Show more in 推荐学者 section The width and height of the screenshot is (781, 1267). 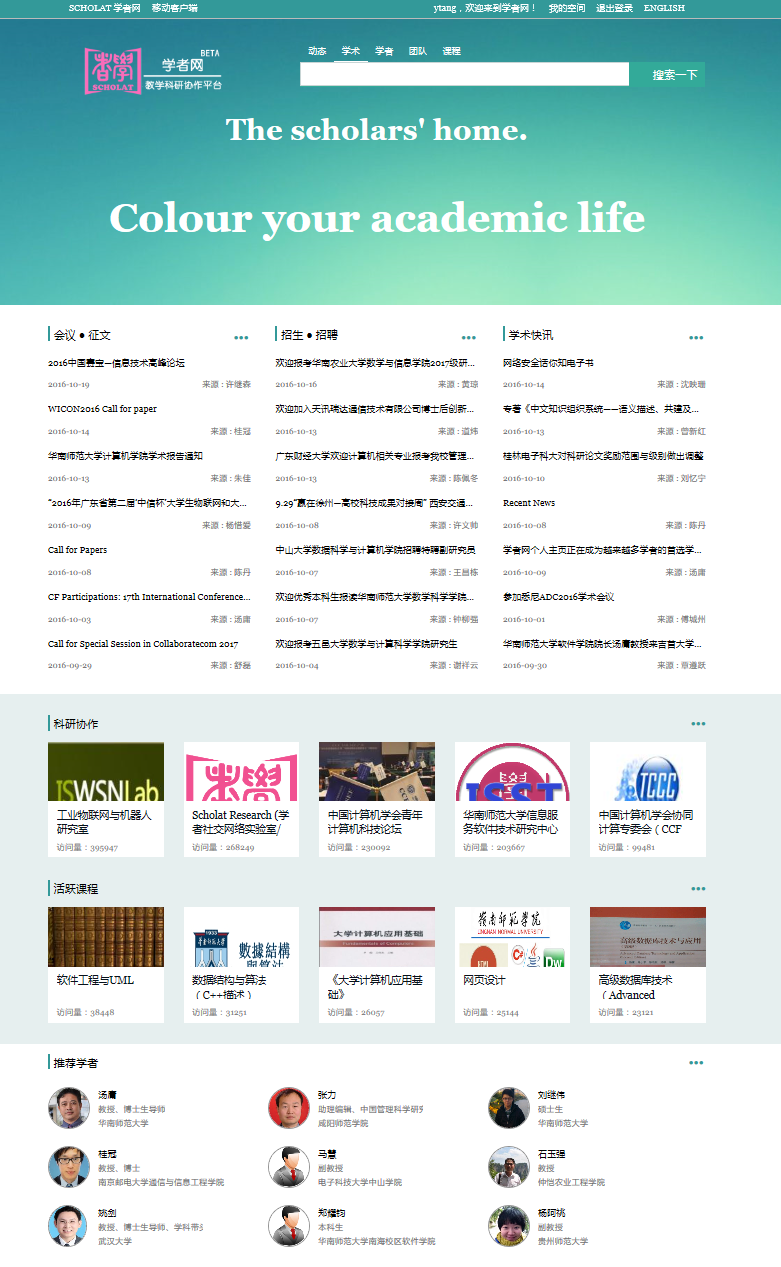pyautogui.click(x=696, y=1063)
